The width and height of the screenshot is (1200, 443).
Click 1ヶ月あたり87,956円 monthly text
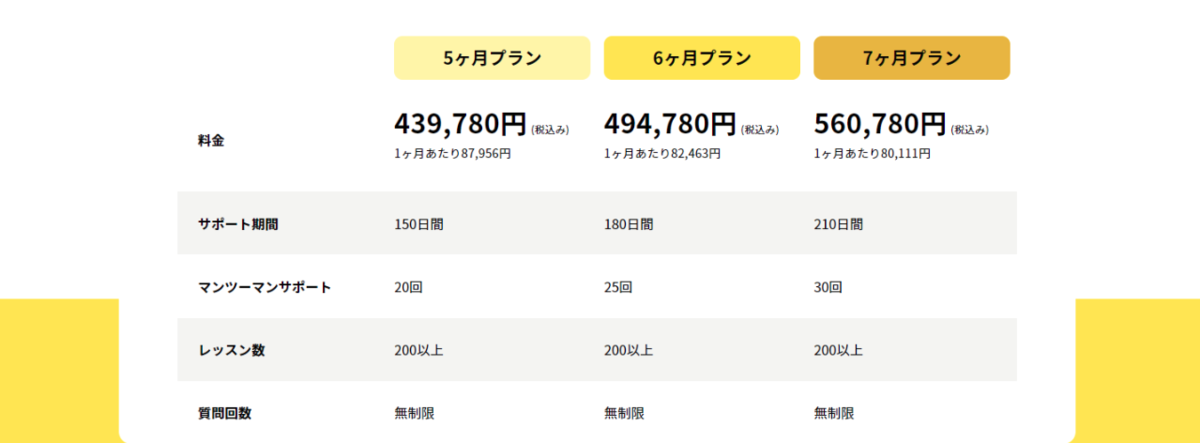click(x=452, y=154)
